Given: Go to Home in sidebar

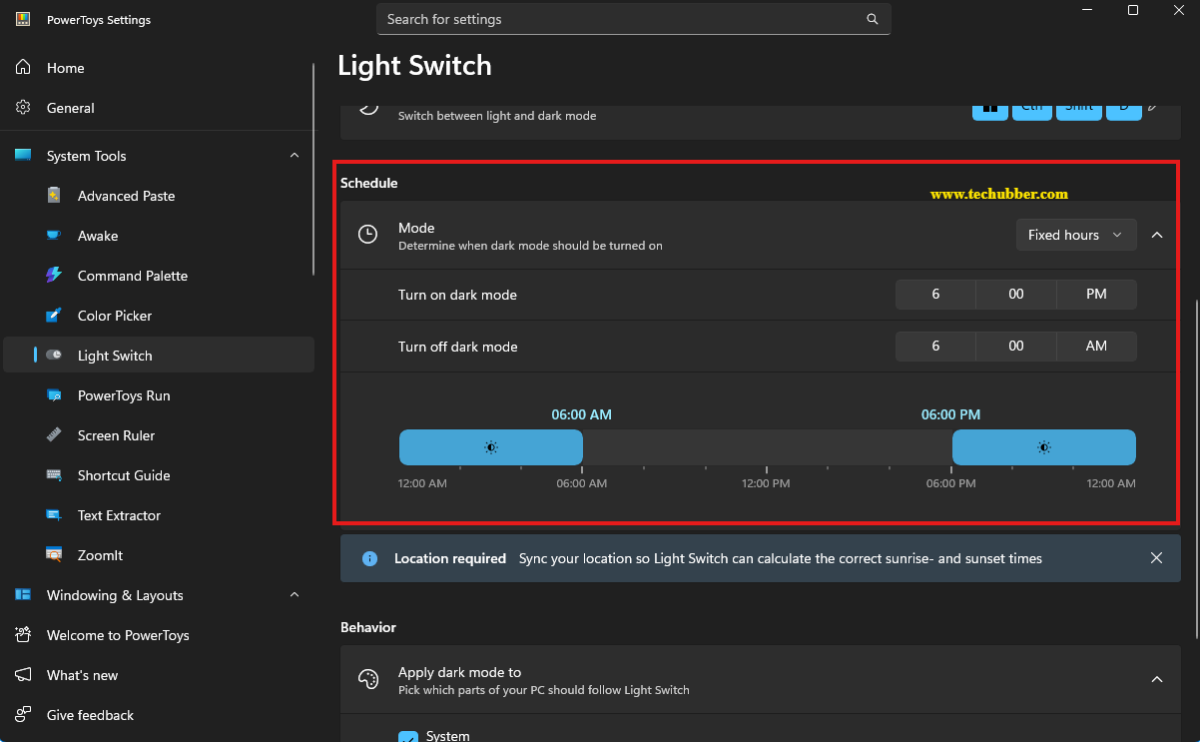Looking at the screenshot, I should [159, 68].
